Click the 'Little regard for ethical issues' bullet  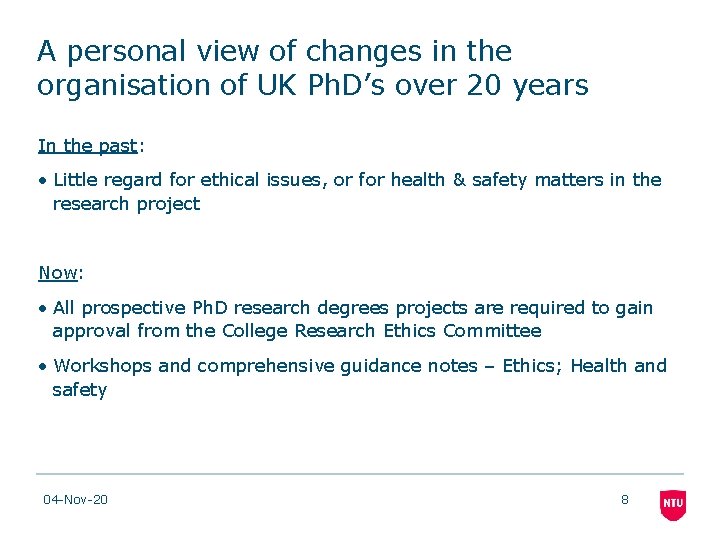click(351, 191)
